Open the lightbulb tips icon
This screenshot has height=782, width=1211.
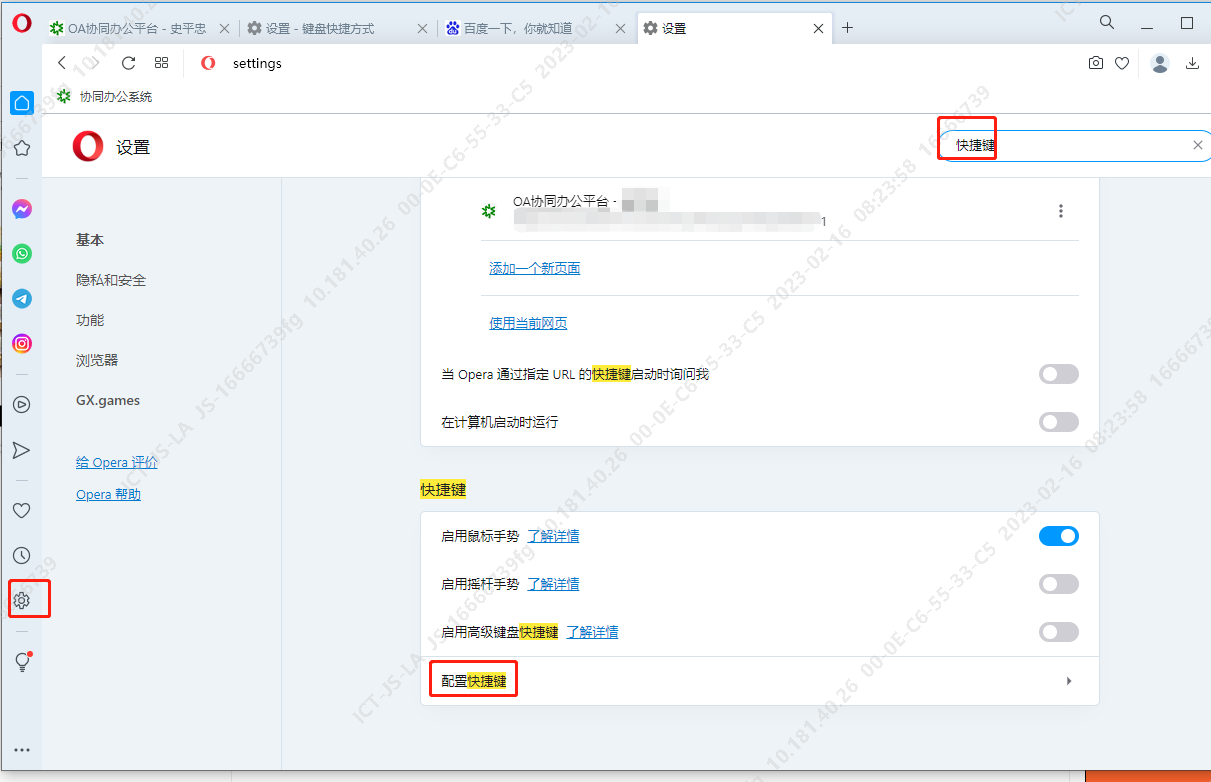click(x=22, y=661)
